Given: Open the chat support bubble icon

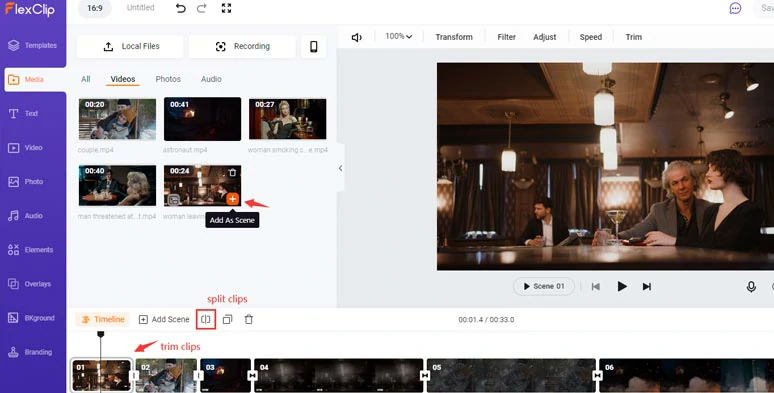Looking at the screenshot, I should tap(735, 8).
